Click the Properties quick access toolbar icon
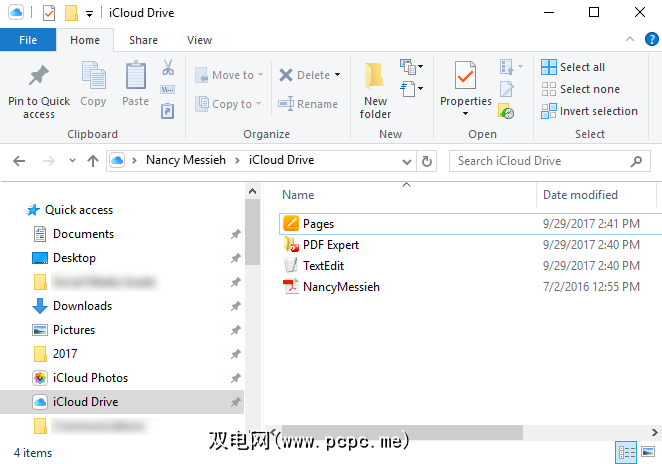The height and width of the screenshot is (464, 662). click(x=49, y=13)
